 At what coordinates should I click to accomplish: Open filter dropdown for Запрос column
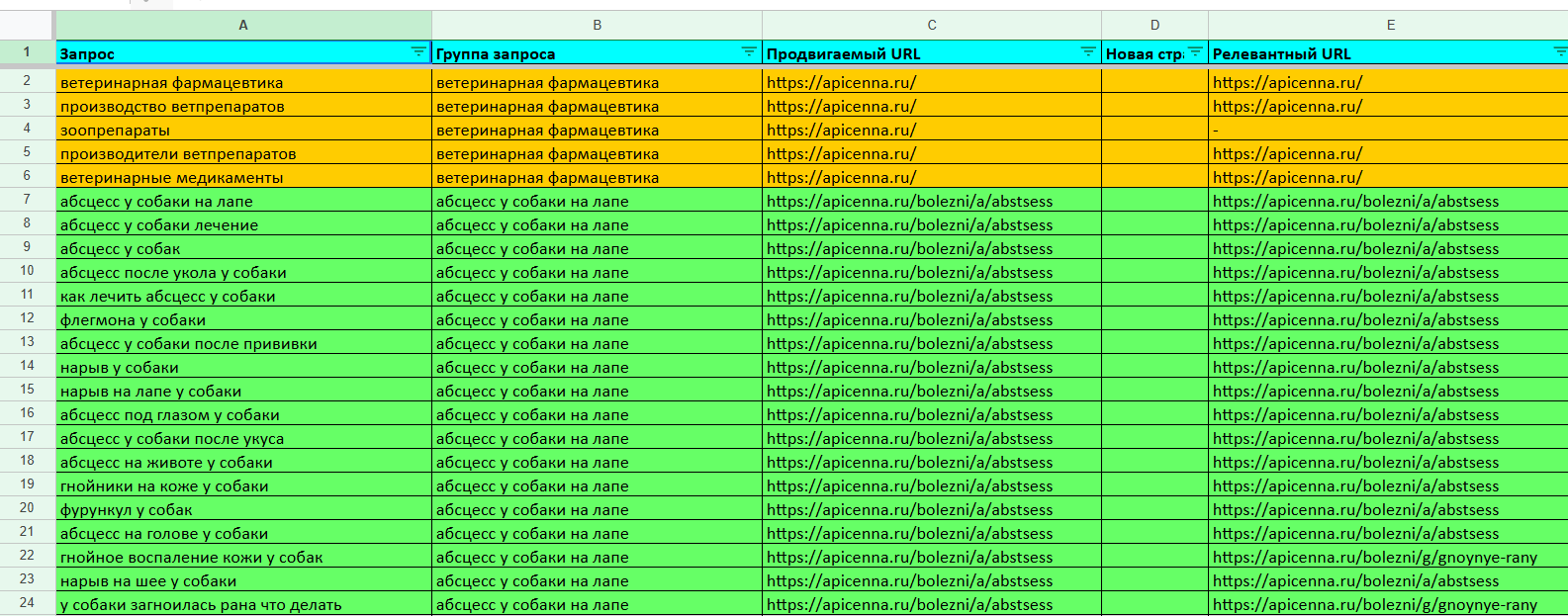418,52
